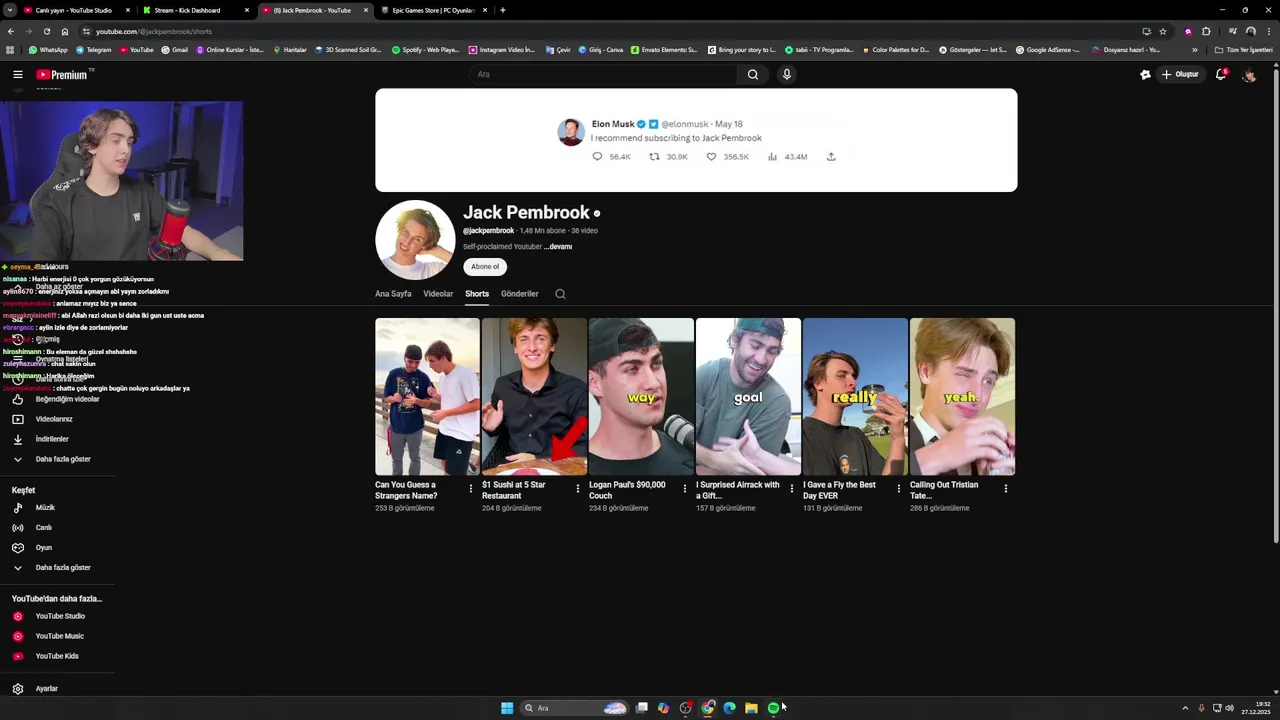Search within the channel using magnifier icon

point(560,294)
